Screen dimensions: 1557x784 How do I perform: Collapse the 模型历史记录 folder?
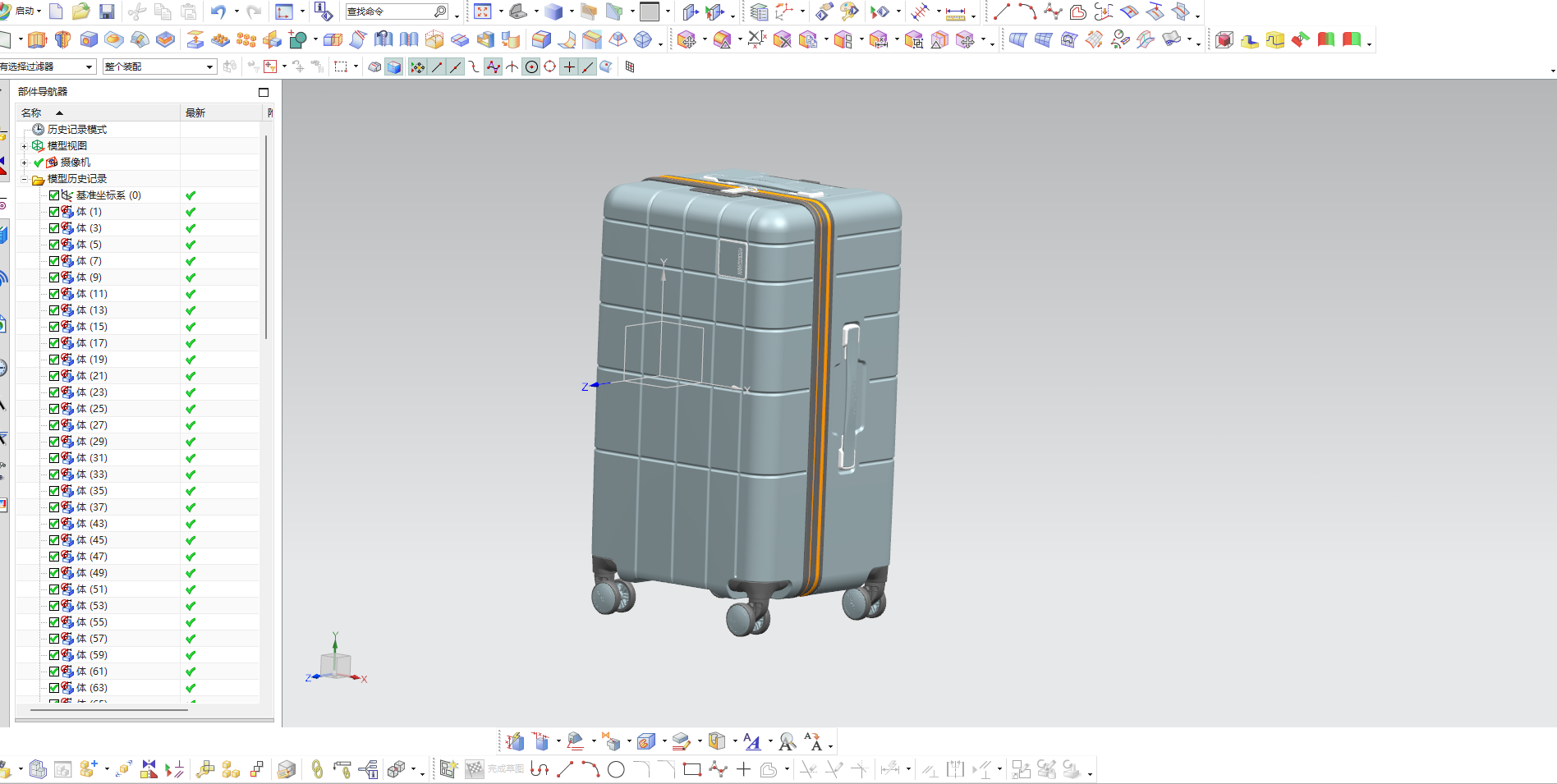25,179
